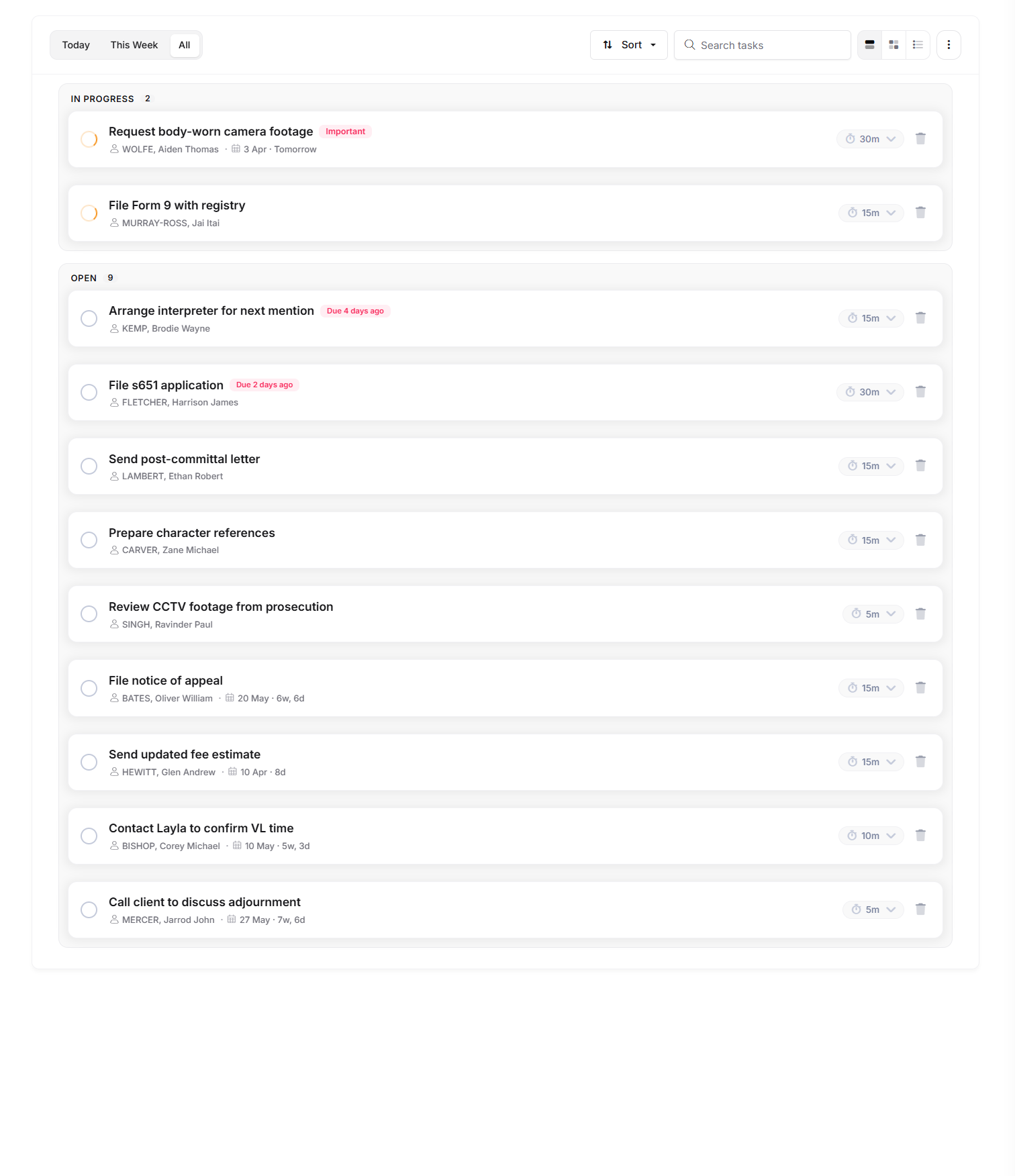
Task: Click the person icon beside WOLFE, Aiden Thomas
Action: pos(114,149)
